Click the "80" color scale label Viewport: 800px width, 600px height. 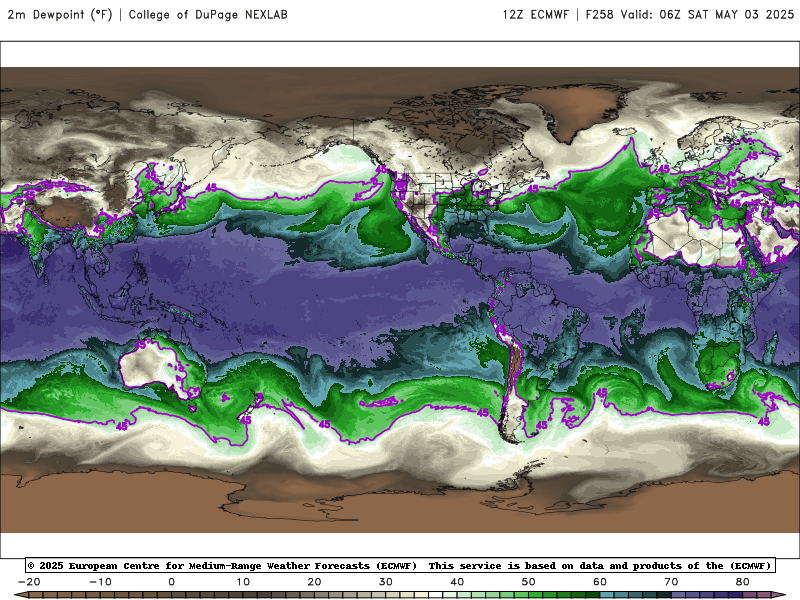point(743,582)
